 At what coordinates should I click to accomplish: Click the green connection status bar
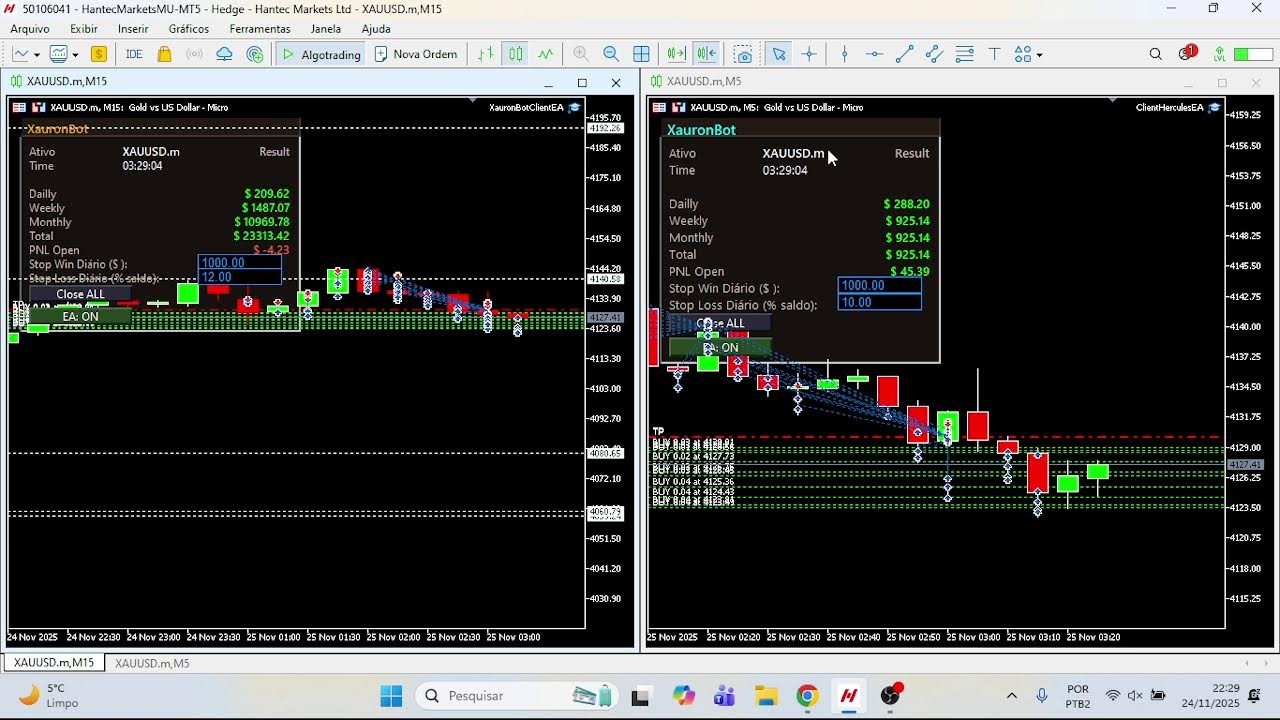(x=1254, y=54)
